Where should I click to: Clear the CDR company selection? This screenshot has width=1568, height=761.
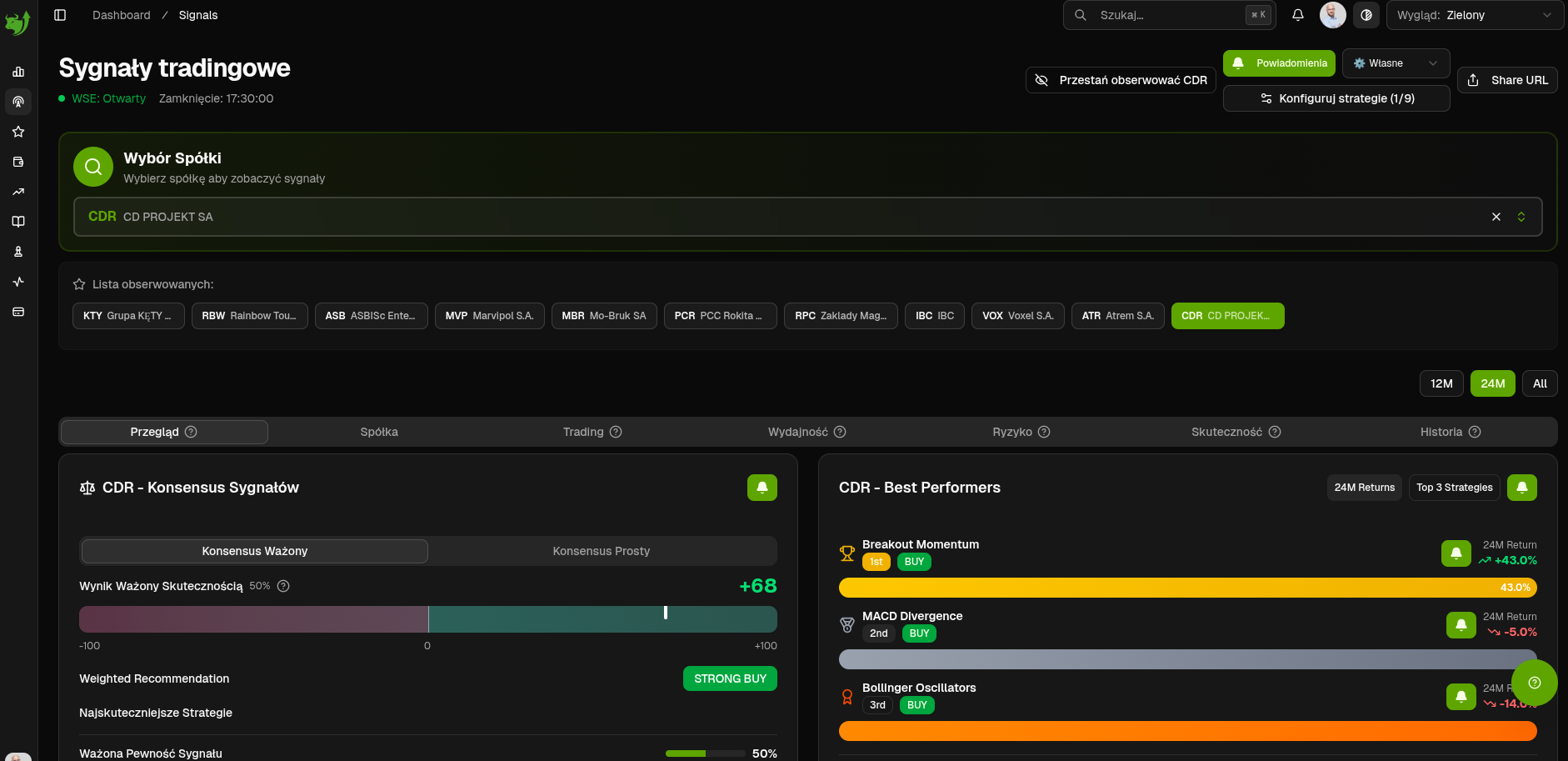tap(1496, 217)
